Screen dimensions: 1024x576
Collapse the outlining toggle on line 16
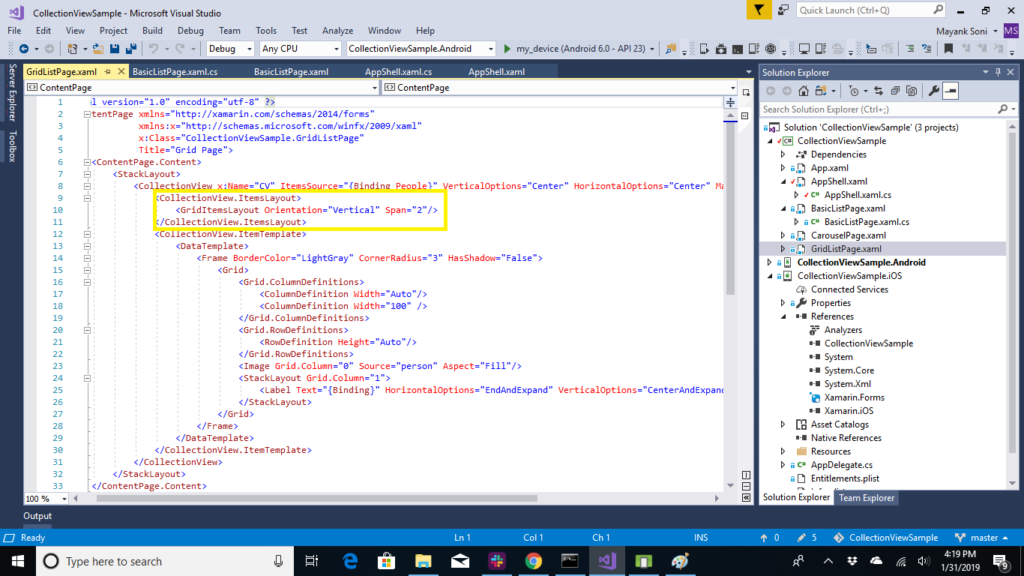pyautogui.click(x=87, y=282)
